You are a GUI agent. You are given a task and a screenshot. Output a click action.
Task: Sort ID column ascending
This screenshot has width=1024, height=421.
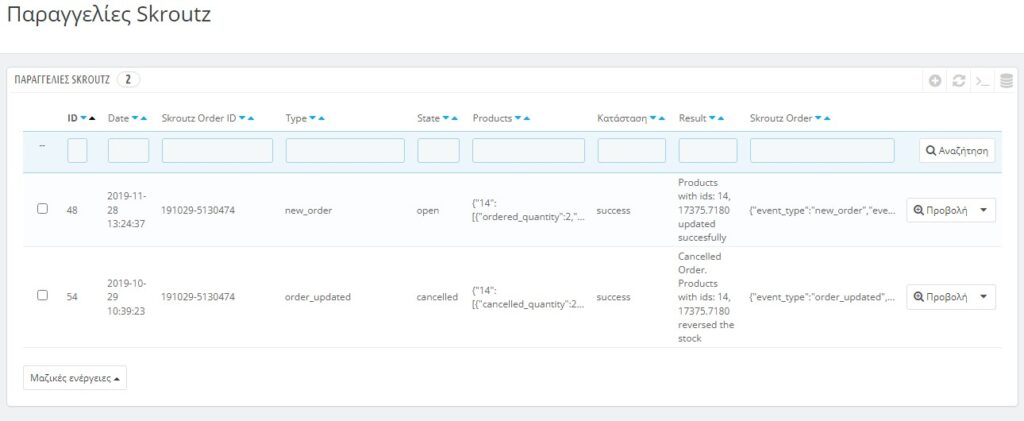coord(92,119)
